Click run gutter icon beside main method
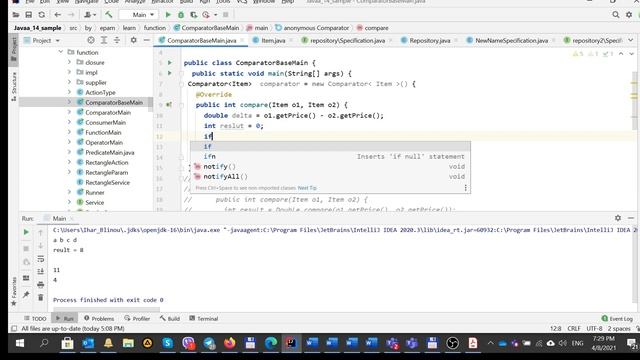The height and width of the screenshot is (360, 640). point(170,73)
